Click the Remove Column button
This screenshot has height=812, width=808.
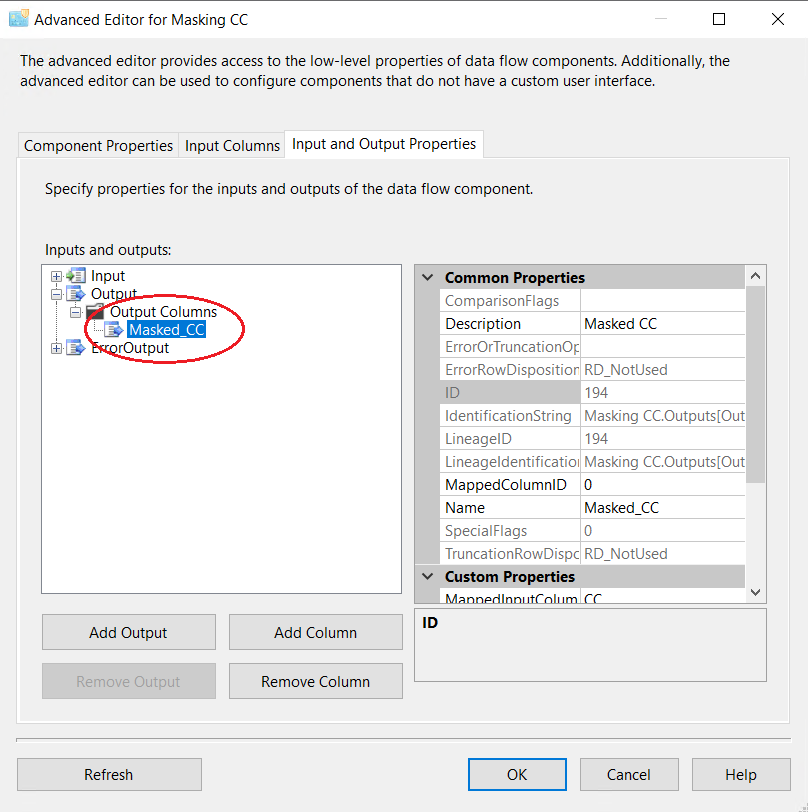315,682
